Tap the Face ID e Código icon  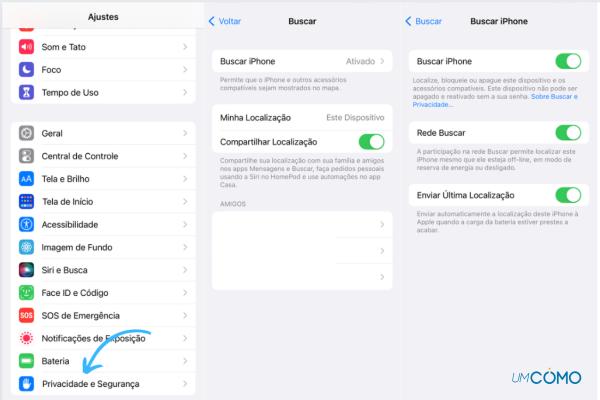[26, 293]
